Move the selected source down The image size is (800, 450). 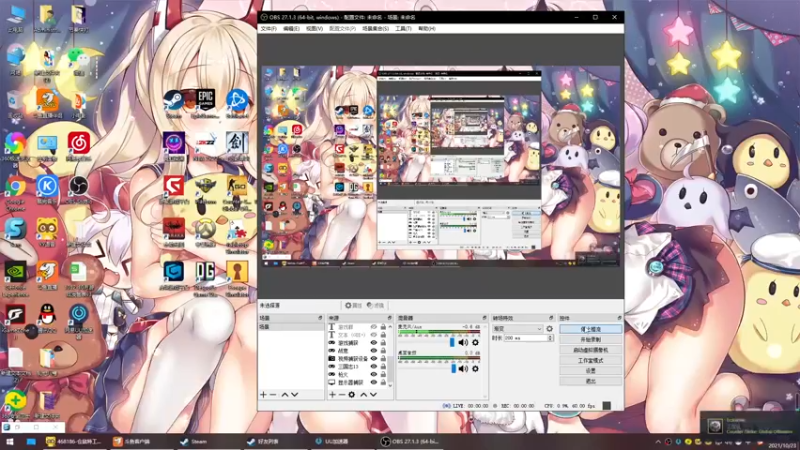[x=373, y=394]
